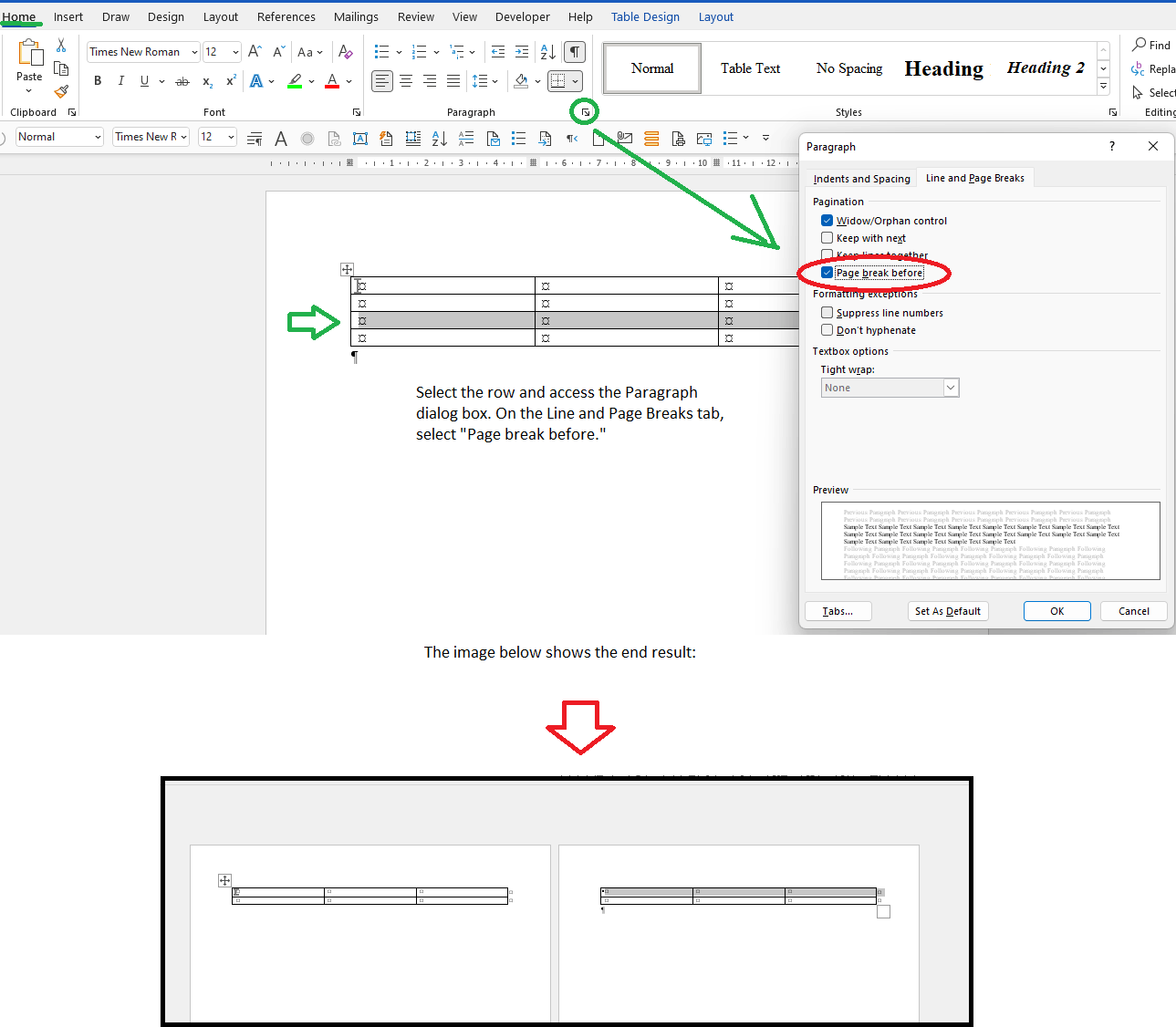The image size is (1176, 1027).
Task: Open Change Case dropdown
Action: (x=310, y=52)
